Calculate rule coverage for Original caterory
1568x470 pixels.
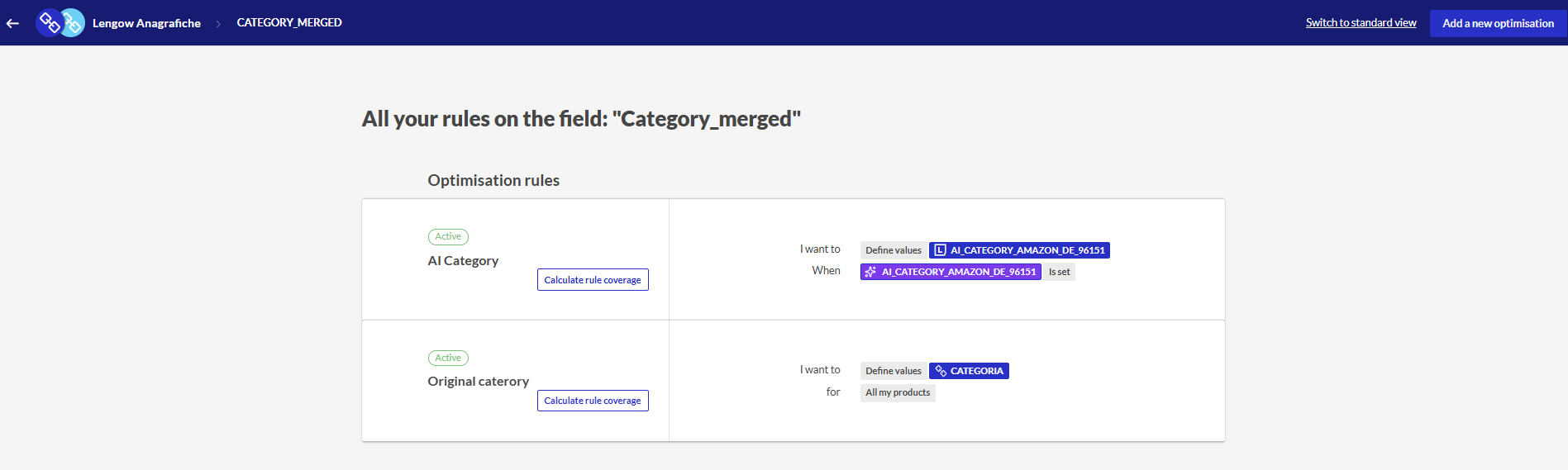pos(593,401)
